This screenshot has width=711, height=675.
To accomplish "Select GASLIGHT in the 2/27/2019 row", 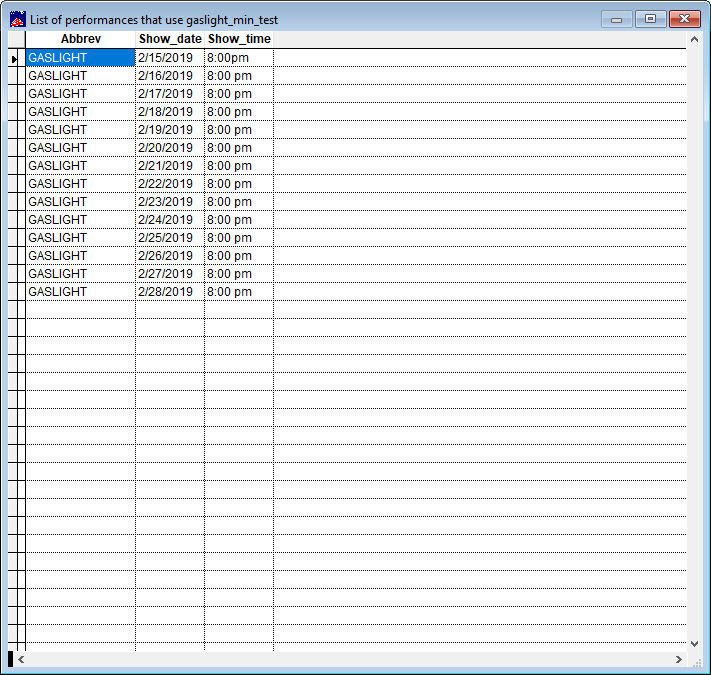I will [x=81, y=274].
